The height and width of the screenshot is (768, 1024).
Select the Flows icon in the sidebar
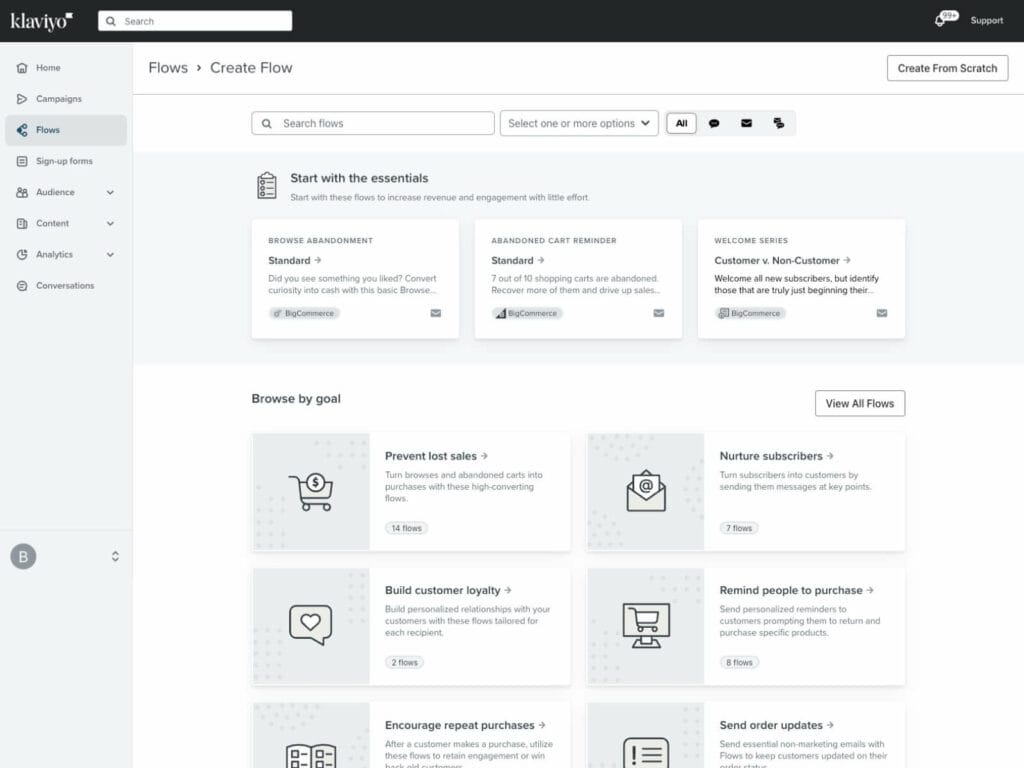pos(22,130)
